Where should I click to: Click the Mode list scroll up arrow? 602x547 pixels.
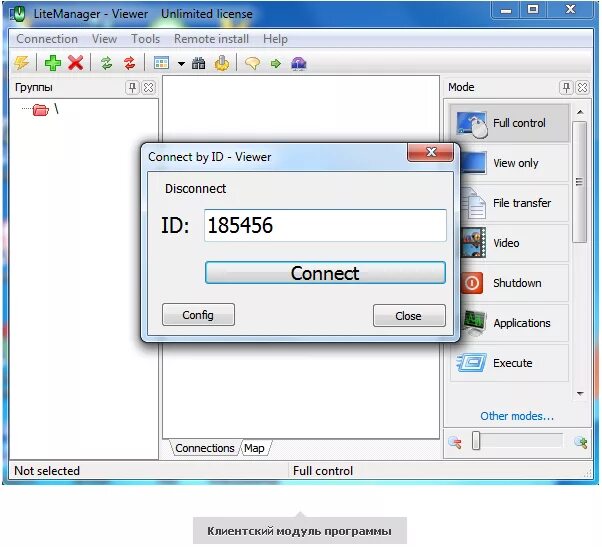click(x=580, y=112)
